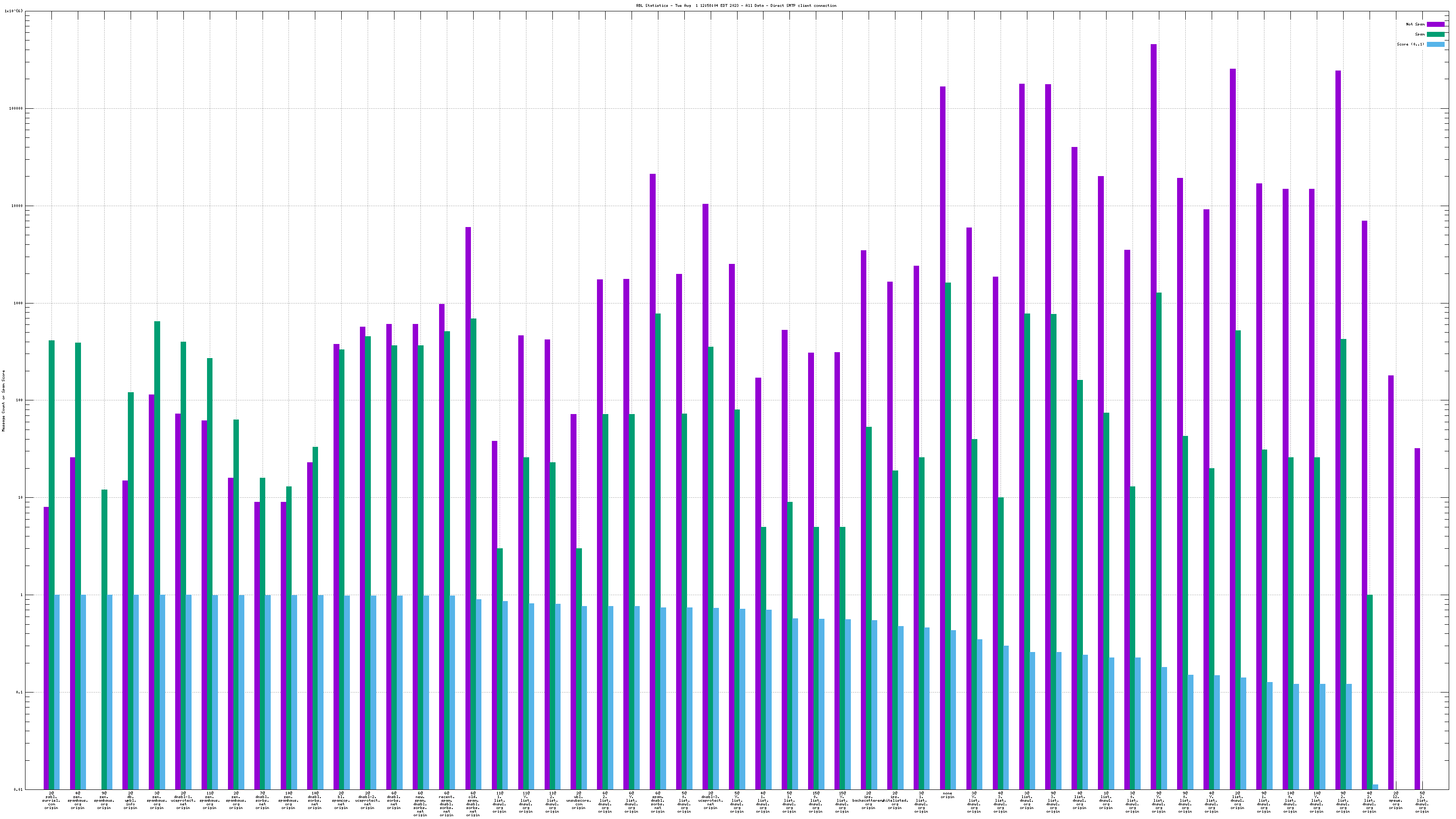The width and height of the screenshot is (1456, 819).
Task: Click the 'Not Spam' legend label text
Action: [1415, 24]
